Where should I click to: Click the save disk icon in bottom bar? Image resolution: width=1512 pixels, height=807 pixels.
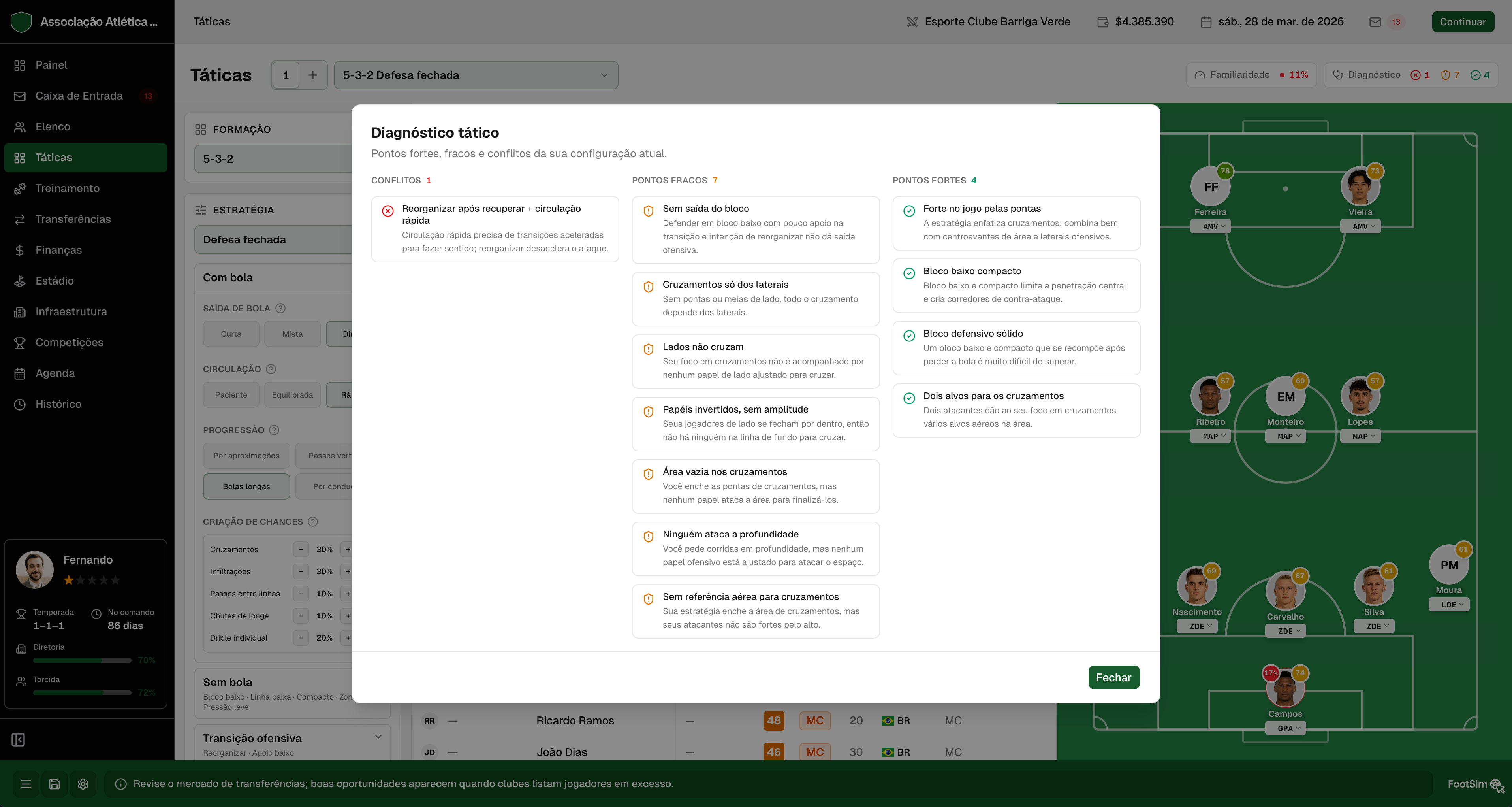click(55, 784)
